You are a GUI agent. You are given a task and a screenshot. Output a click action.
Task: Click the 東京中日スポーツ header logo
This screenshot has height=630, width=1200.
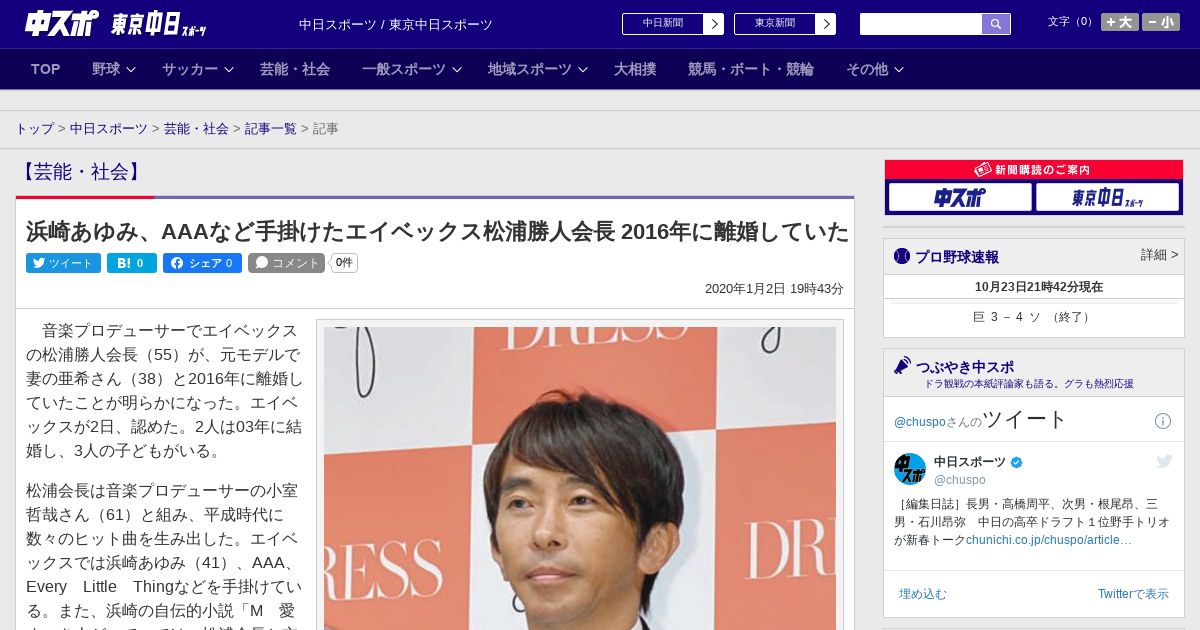tap(158, 24)
